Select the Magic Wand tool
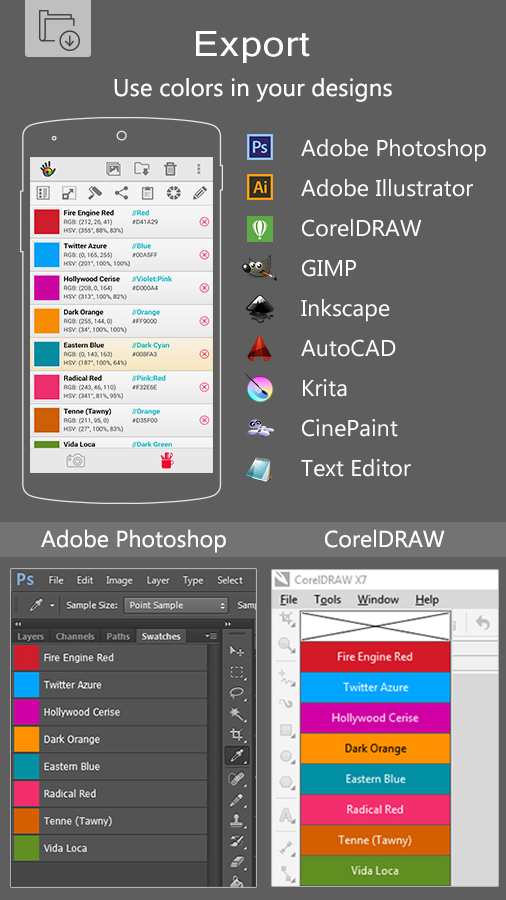 tap(237, 713)
